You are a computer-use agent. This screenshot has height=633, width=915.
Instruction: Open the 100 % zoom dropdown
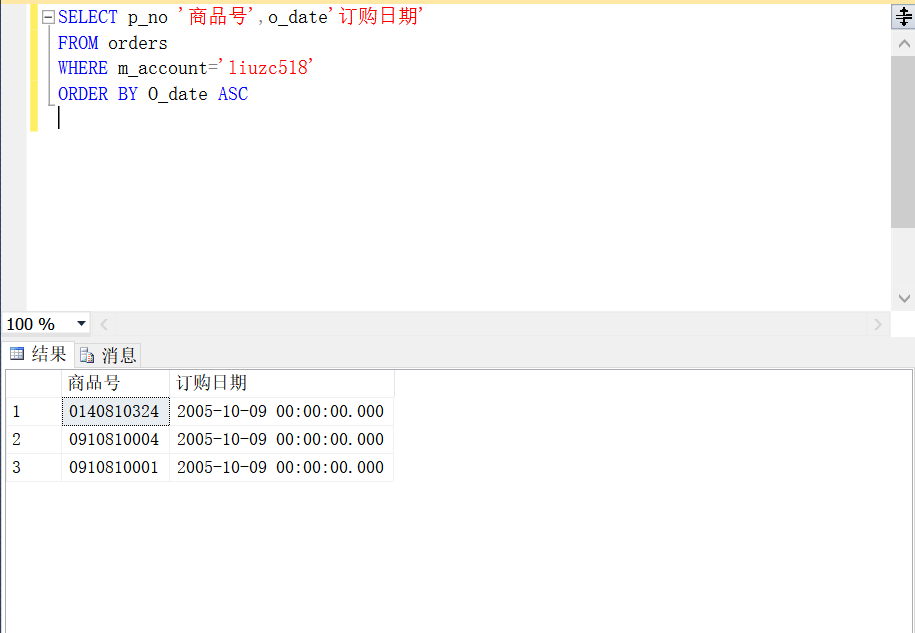81,324
